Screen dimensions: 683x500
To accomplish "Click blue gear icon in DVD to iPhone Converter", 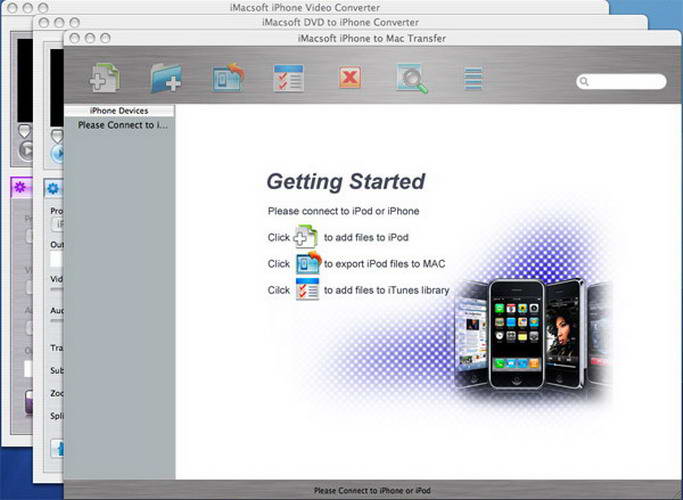I will [53, 189].
